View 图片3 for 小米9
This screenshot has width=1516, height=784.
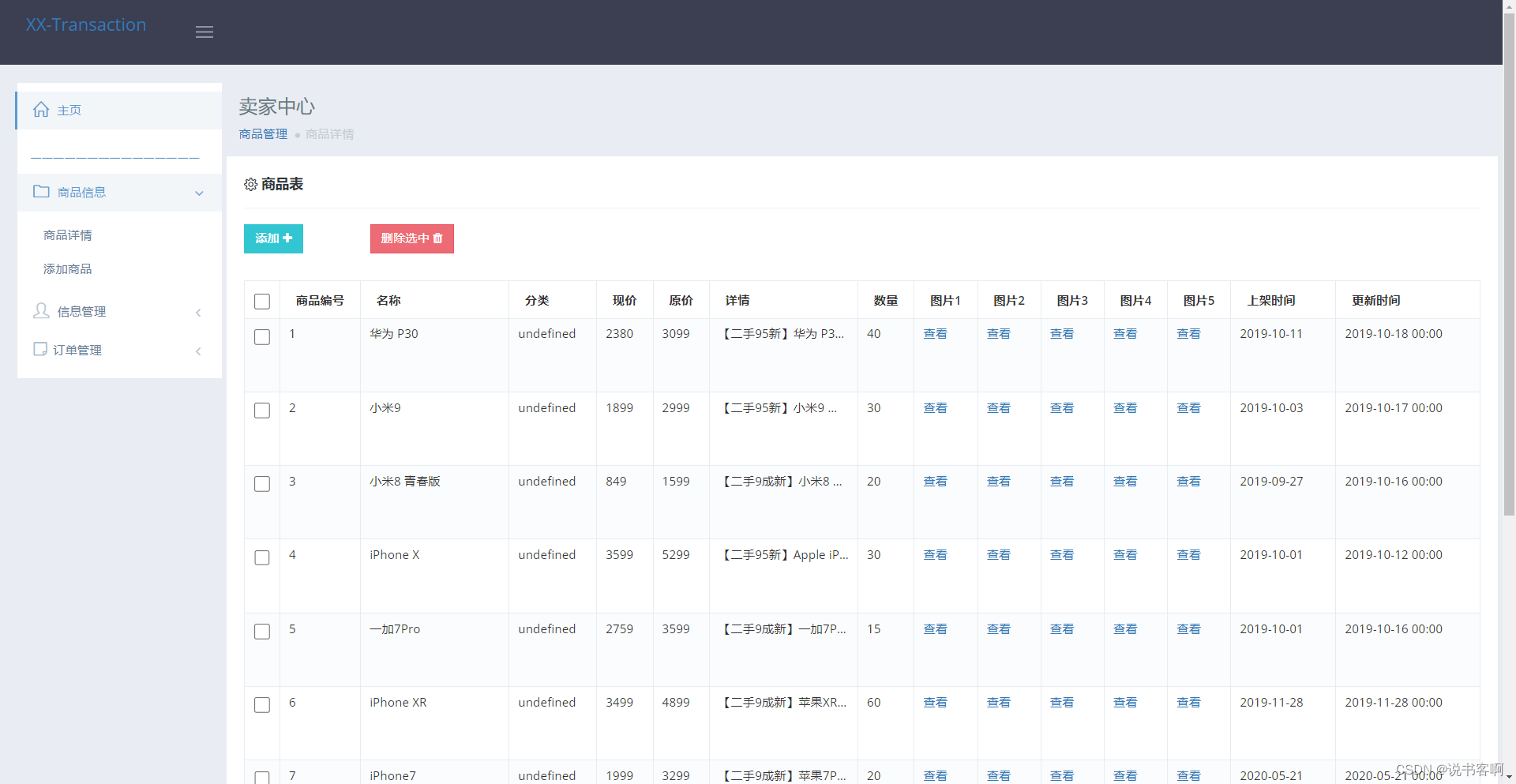coord(1062,408)
